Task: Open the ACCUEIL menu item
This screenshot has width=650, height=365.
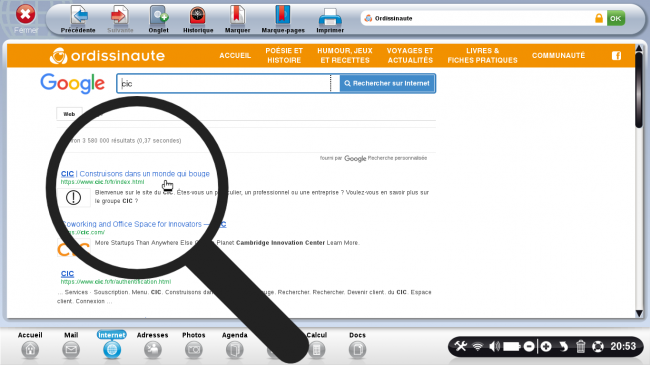Action: tap(235, 56)
